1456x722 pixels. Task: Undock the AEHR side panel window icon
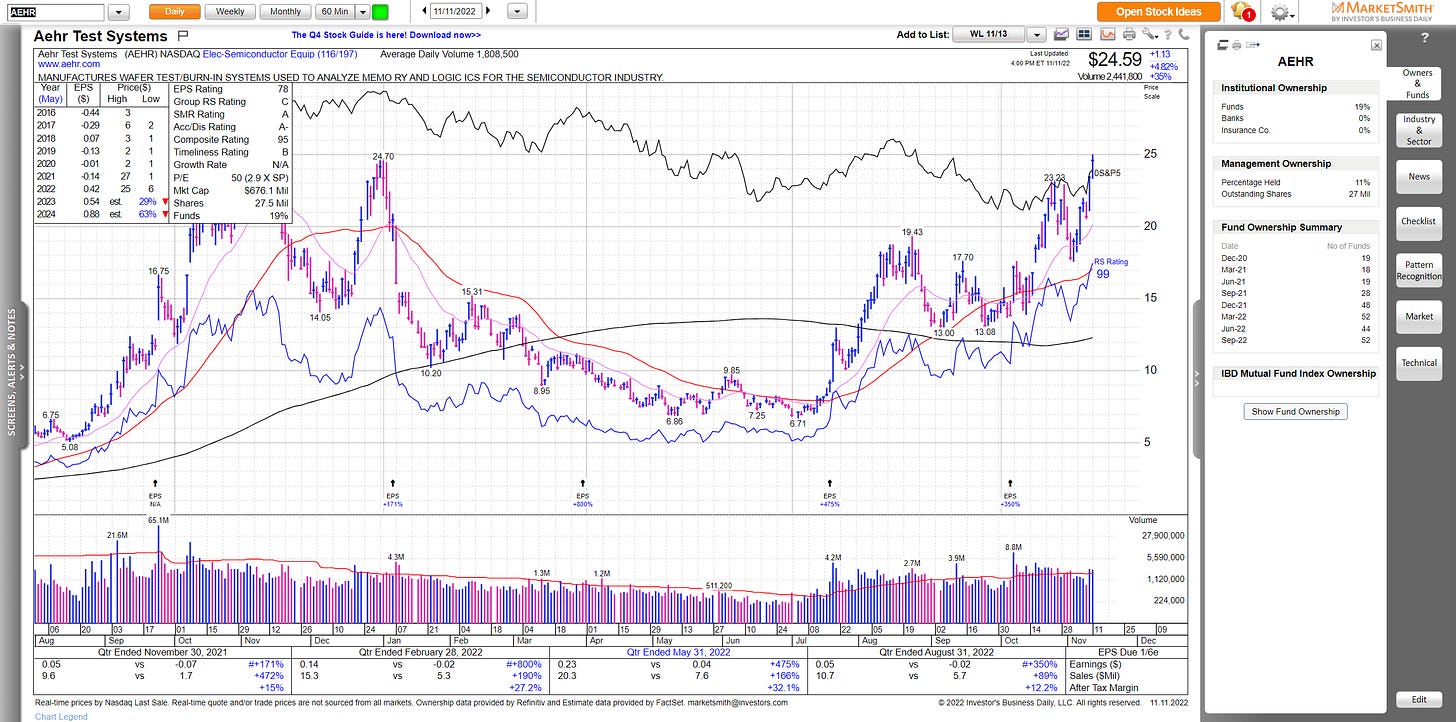point(1223,45)
